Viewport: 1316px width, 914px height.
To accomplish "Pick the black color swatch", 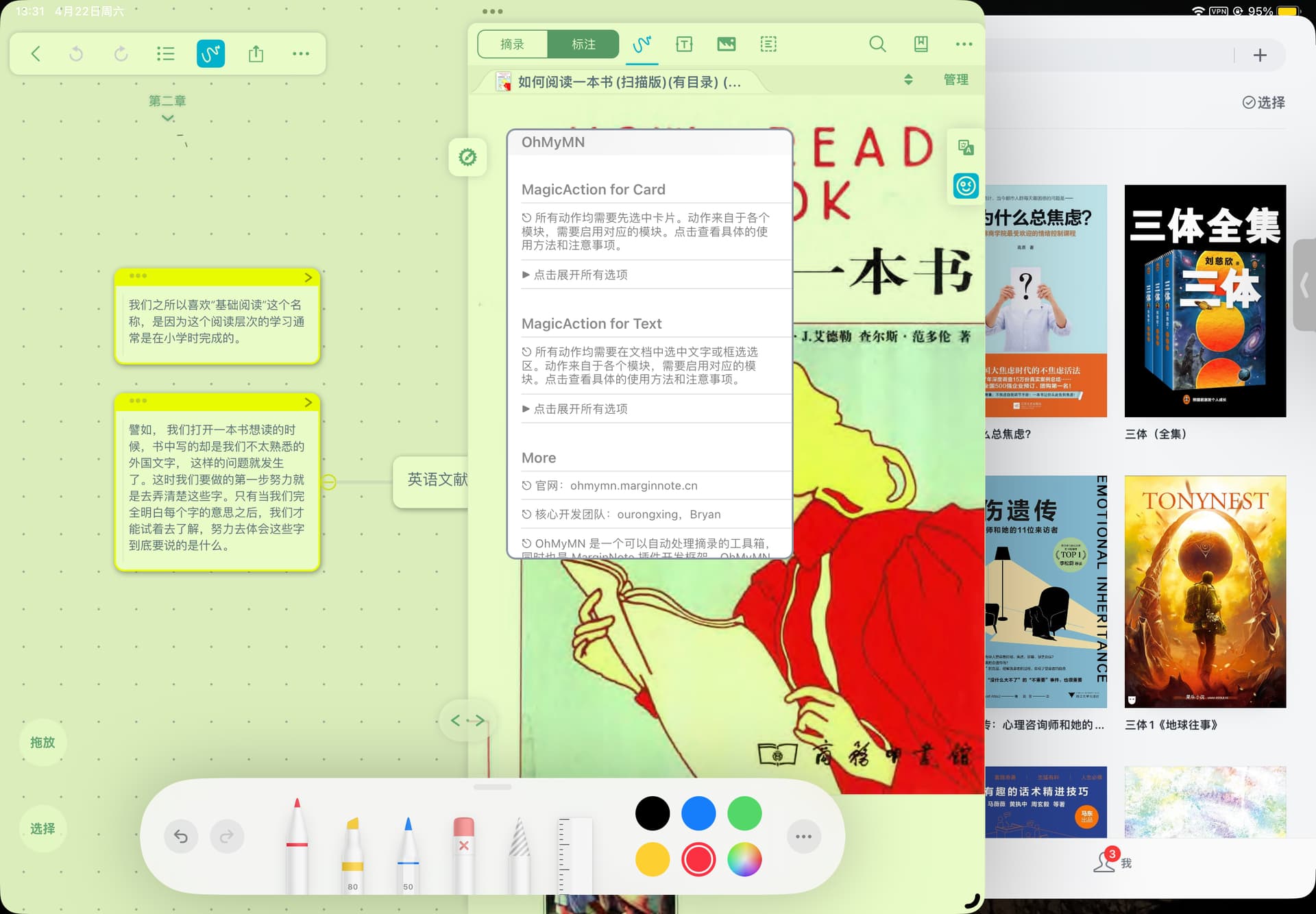I will pos(653,814).
